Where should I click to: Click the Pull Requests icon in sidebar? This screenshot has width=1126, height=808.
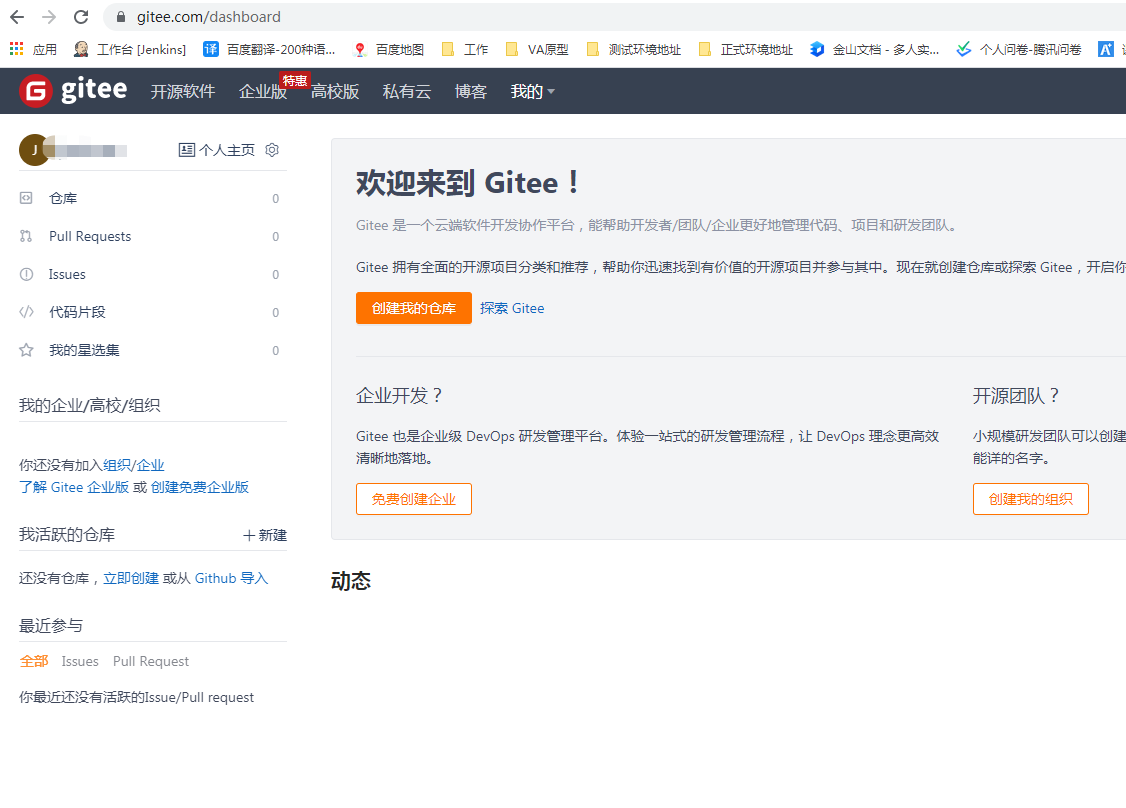[x=26, y=236]
